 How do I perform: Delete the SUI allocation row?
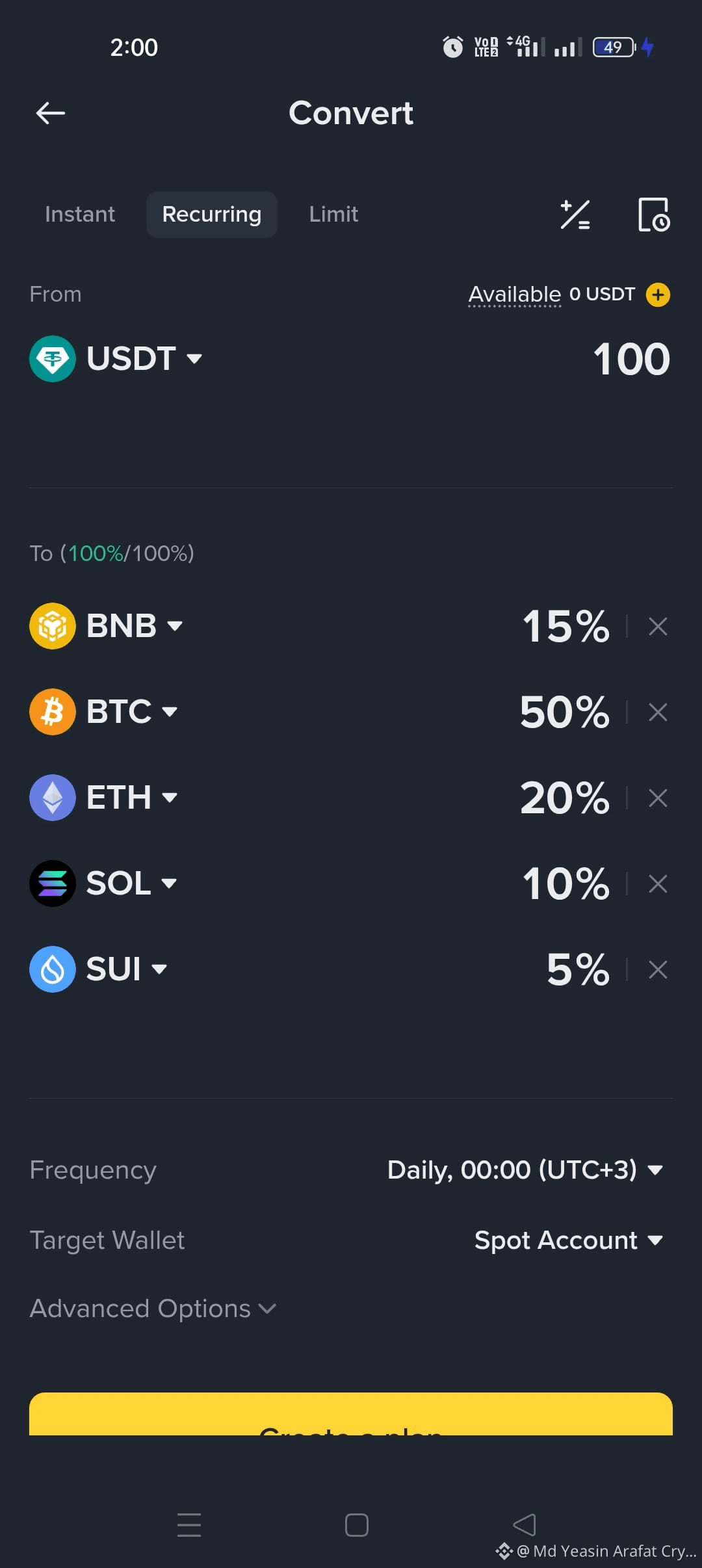[x=658, y=969]
